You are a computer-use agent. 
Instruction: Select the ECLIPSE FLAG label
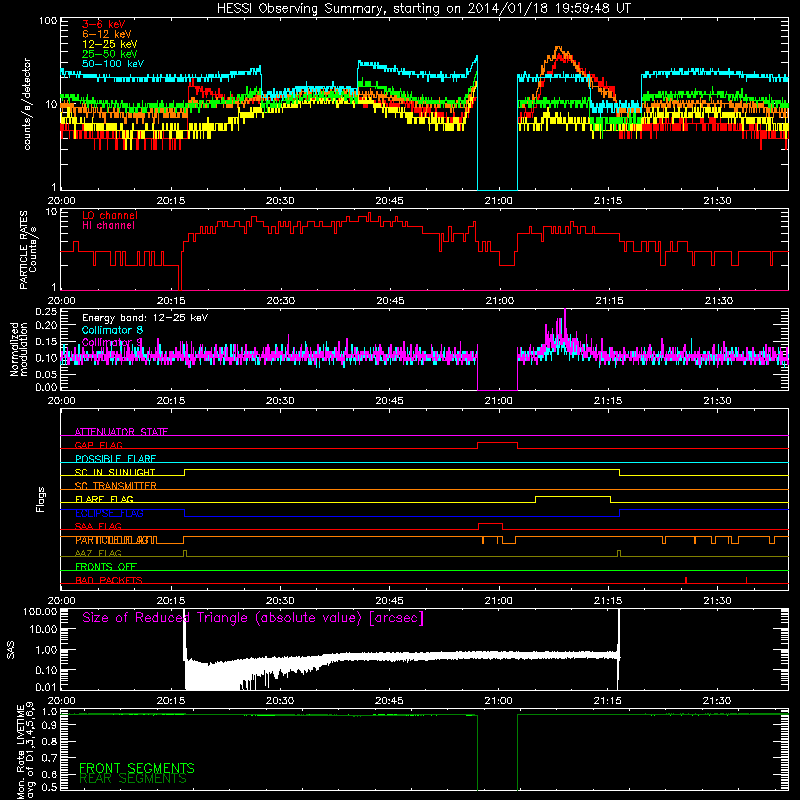[109, 513]
